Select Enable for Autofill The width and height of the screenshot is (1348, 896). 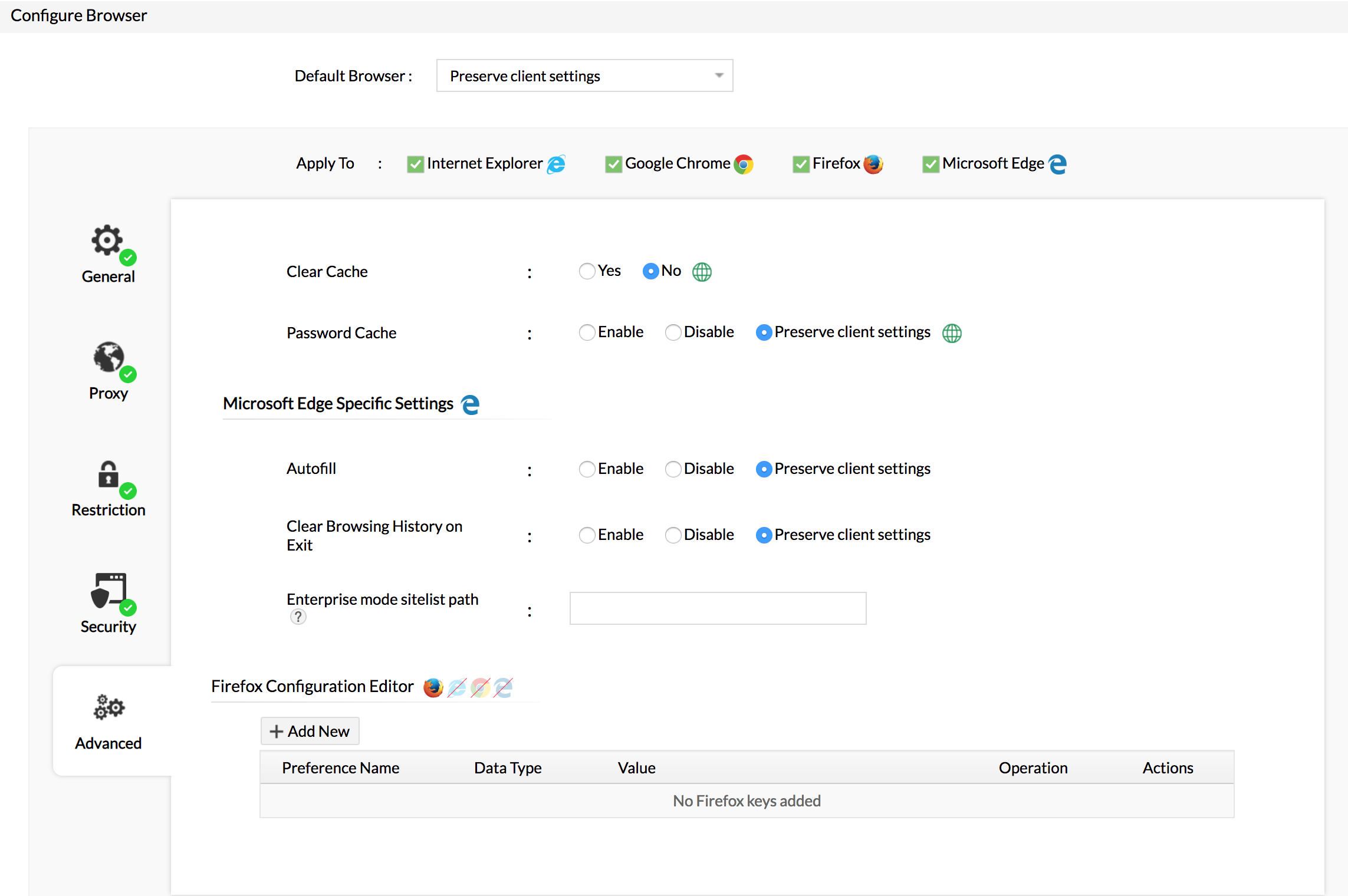587,469
